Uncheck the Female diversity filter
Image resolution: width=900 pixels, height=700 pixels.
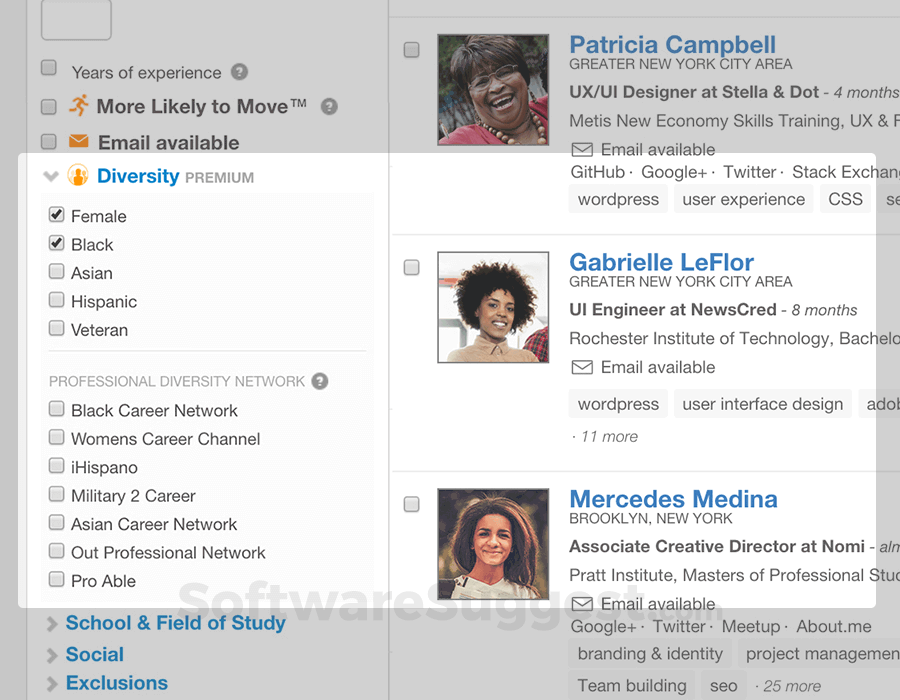[56, 215]
